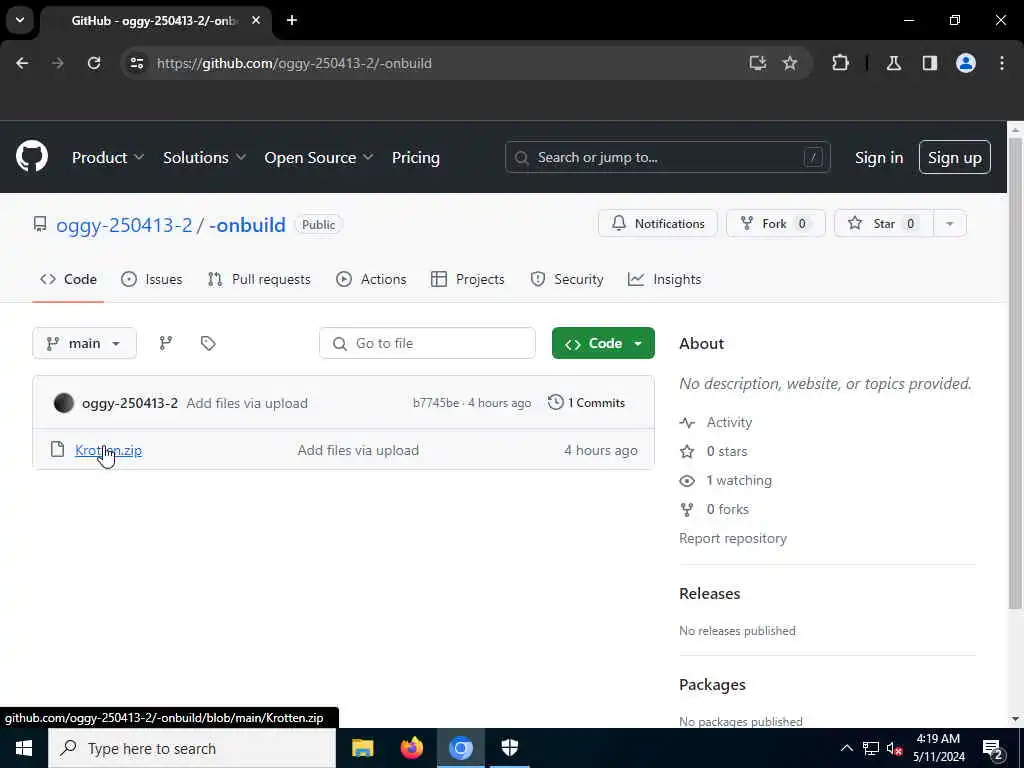This screenshot has width=1024, height=768.
Task: Click the Krotten.zip file icon
Action: [57, 449]
